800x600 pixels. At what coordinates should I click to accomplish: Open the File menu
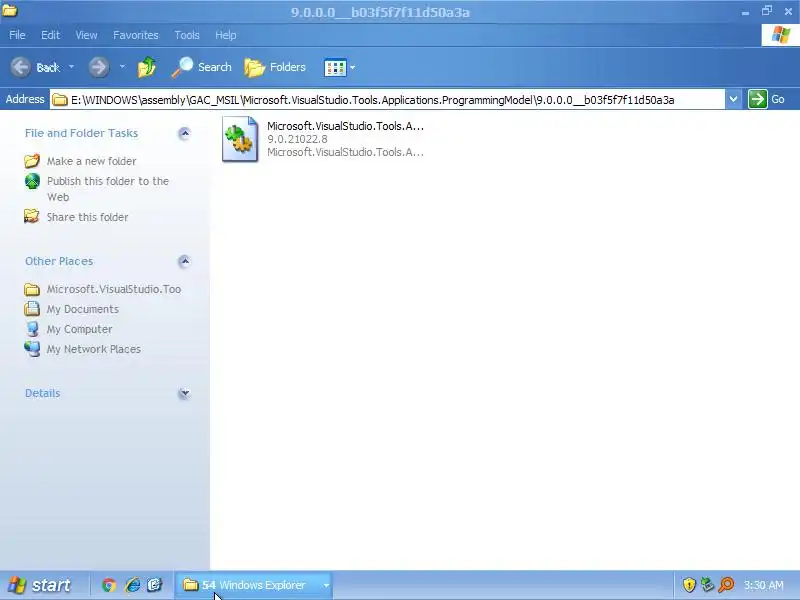(17, 35)
